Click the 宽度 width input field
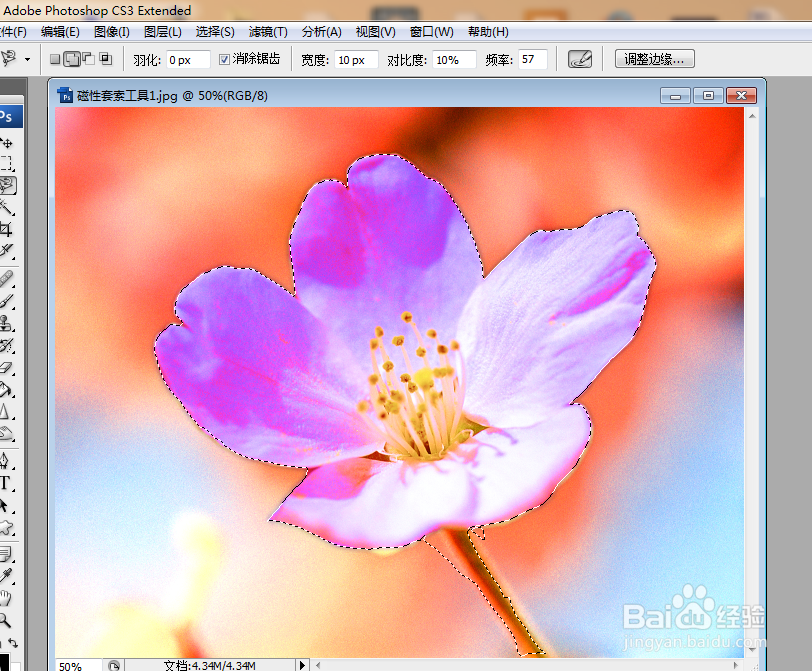 tap(356, 60)
